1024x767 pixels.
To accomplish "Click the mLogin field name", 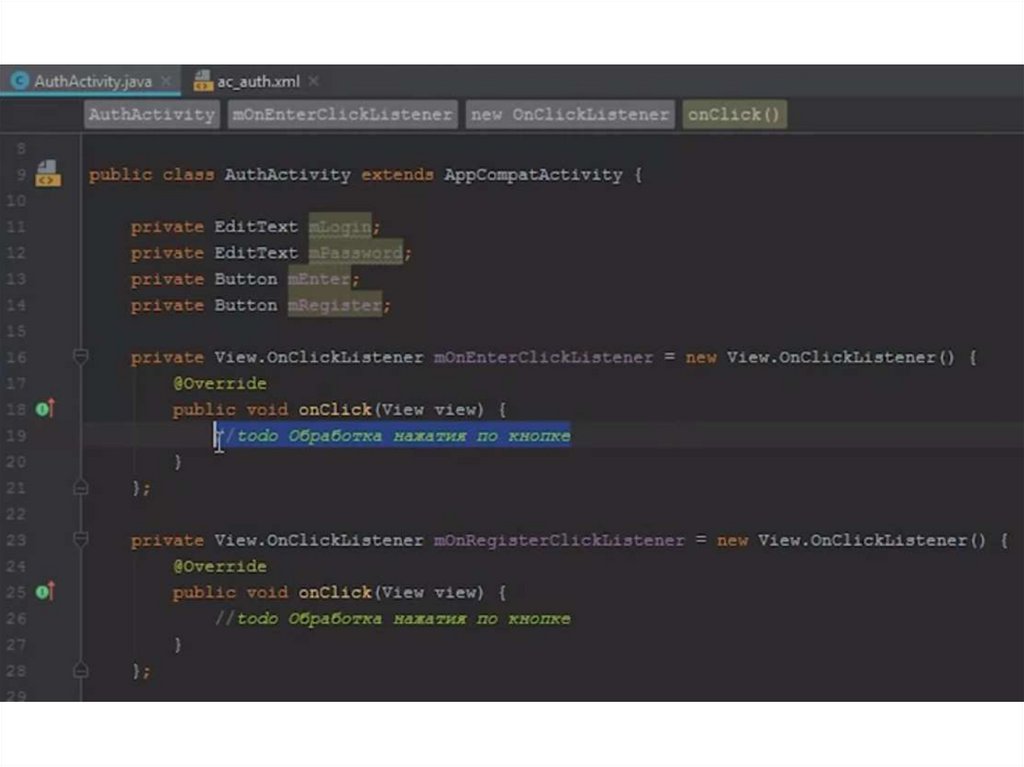I will tap(340, 227).
